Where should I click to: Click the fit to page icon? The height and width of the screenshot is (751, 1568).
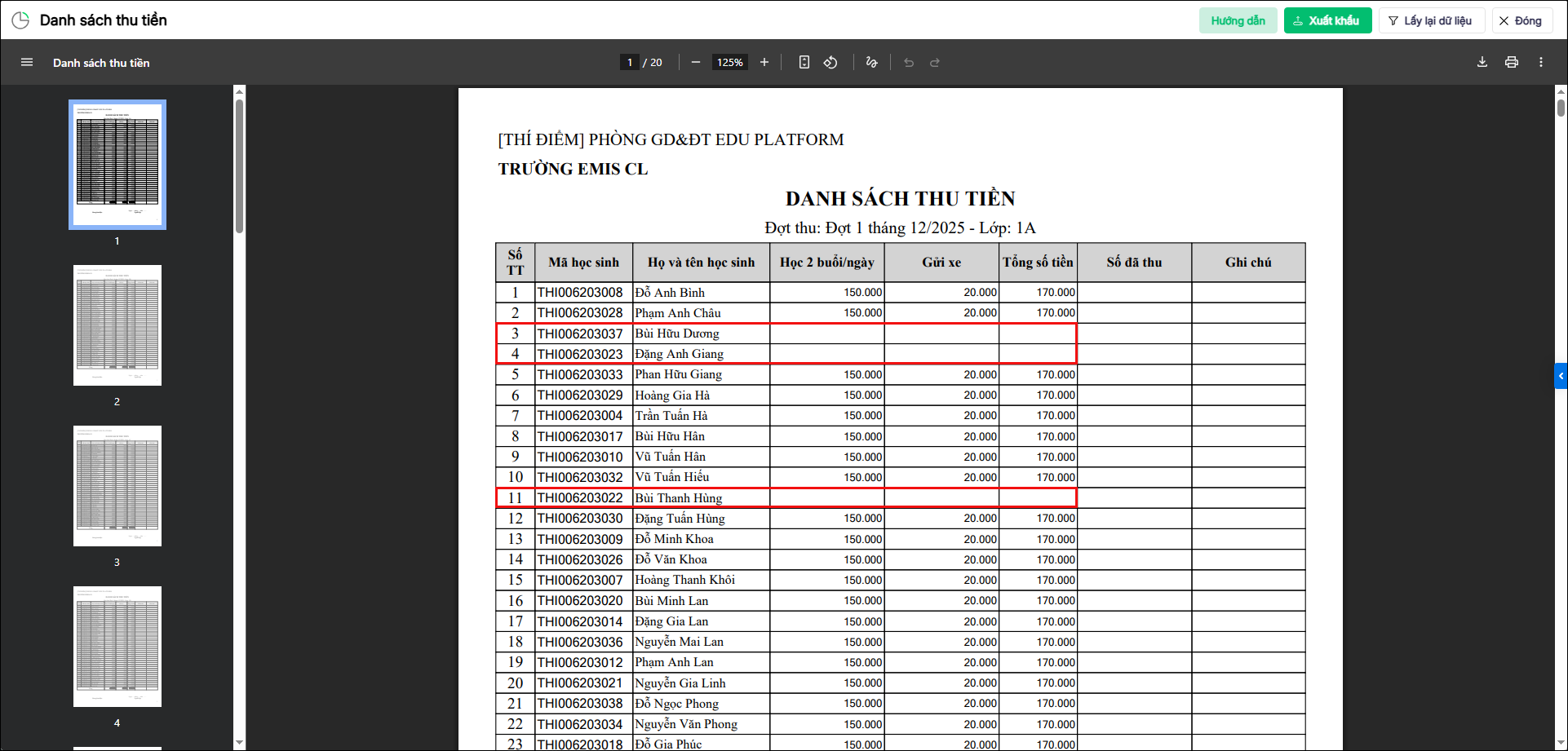[x=804, y=63]
